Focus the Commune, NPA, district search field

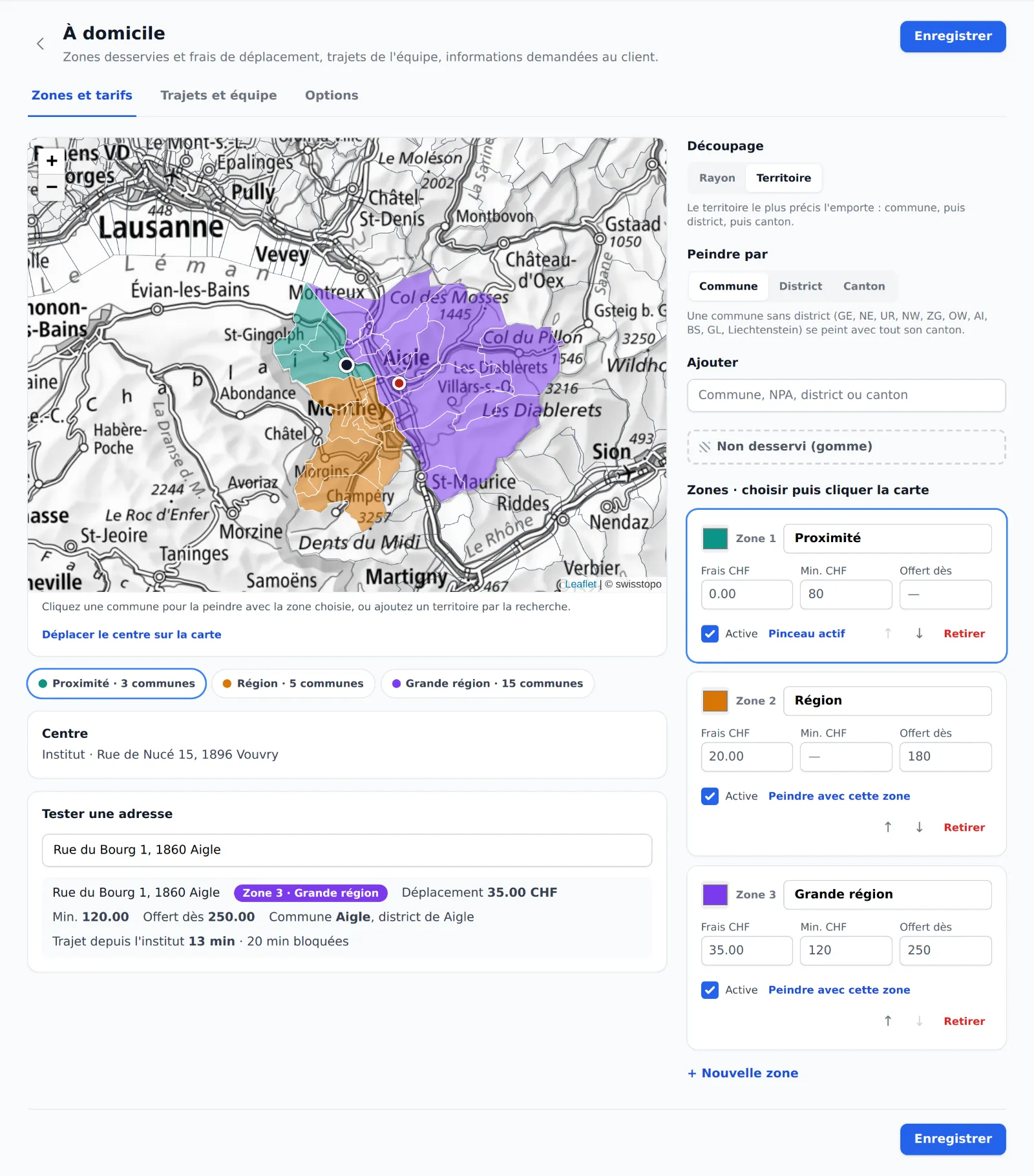click(x=847, y=395)
